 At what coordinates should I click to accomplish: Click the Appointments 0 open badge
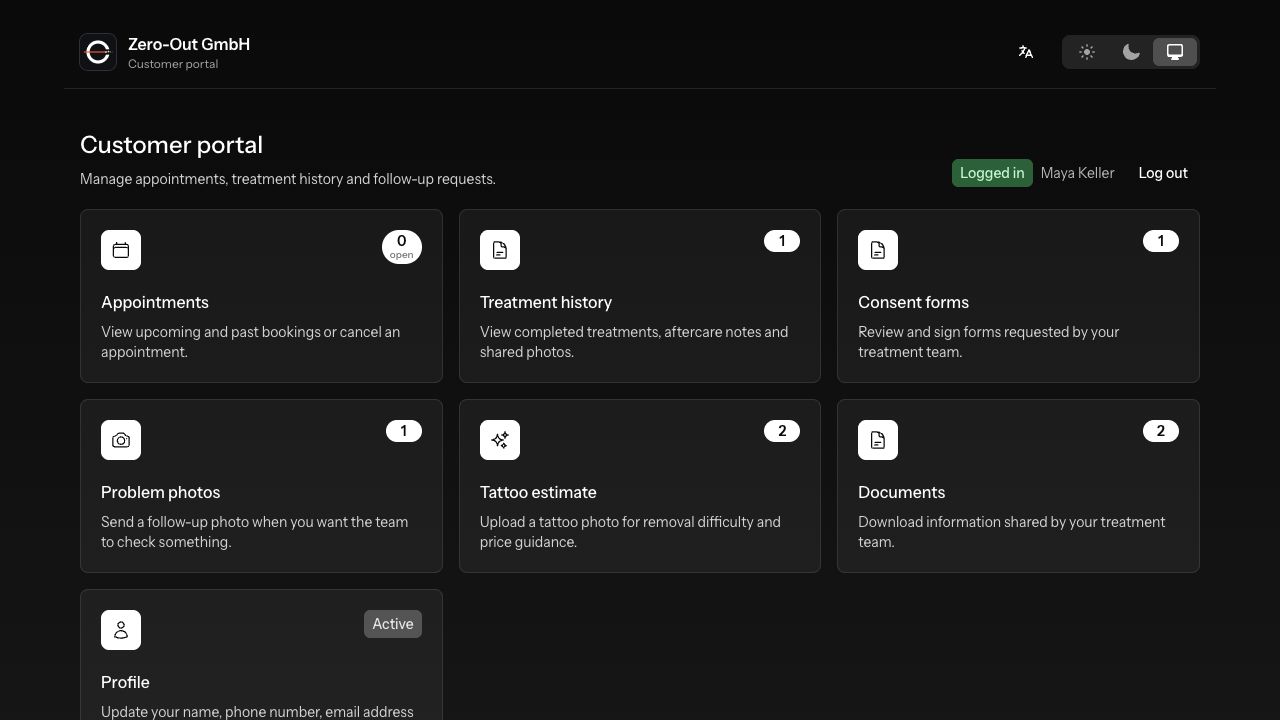click(402, 247)
